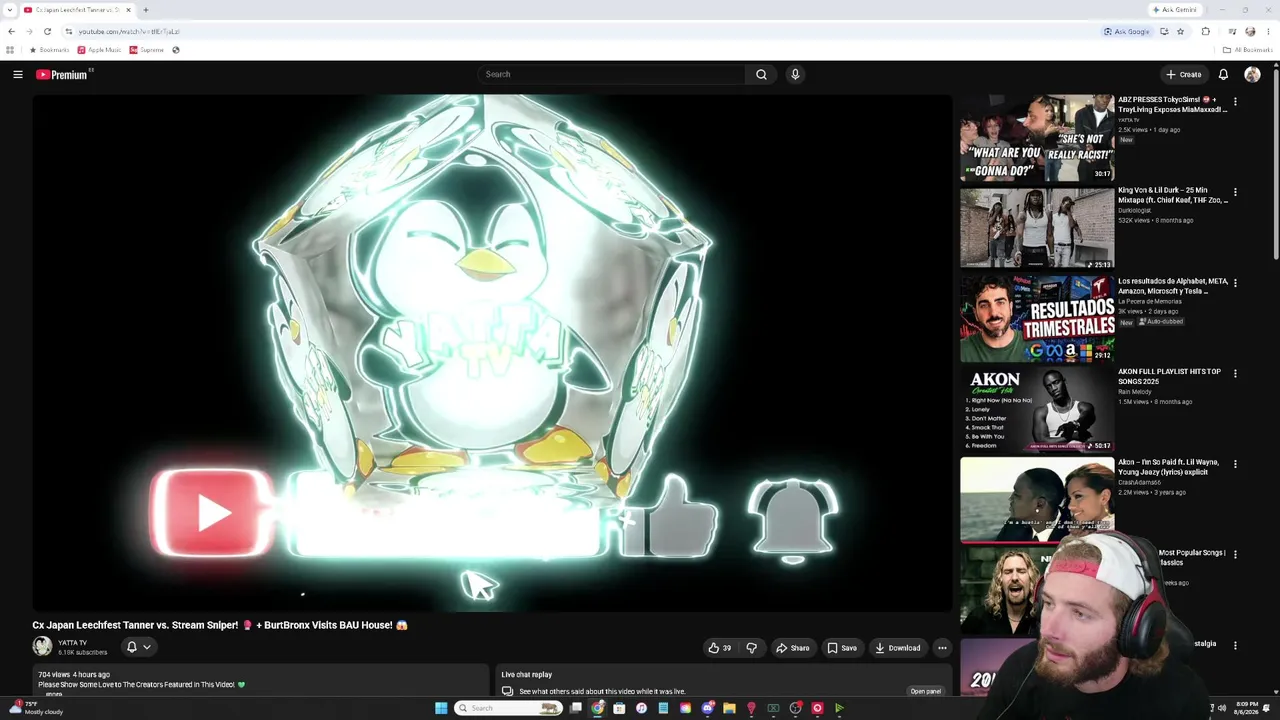
Task: Open more actions below the video
Action: tap(942, 648)
